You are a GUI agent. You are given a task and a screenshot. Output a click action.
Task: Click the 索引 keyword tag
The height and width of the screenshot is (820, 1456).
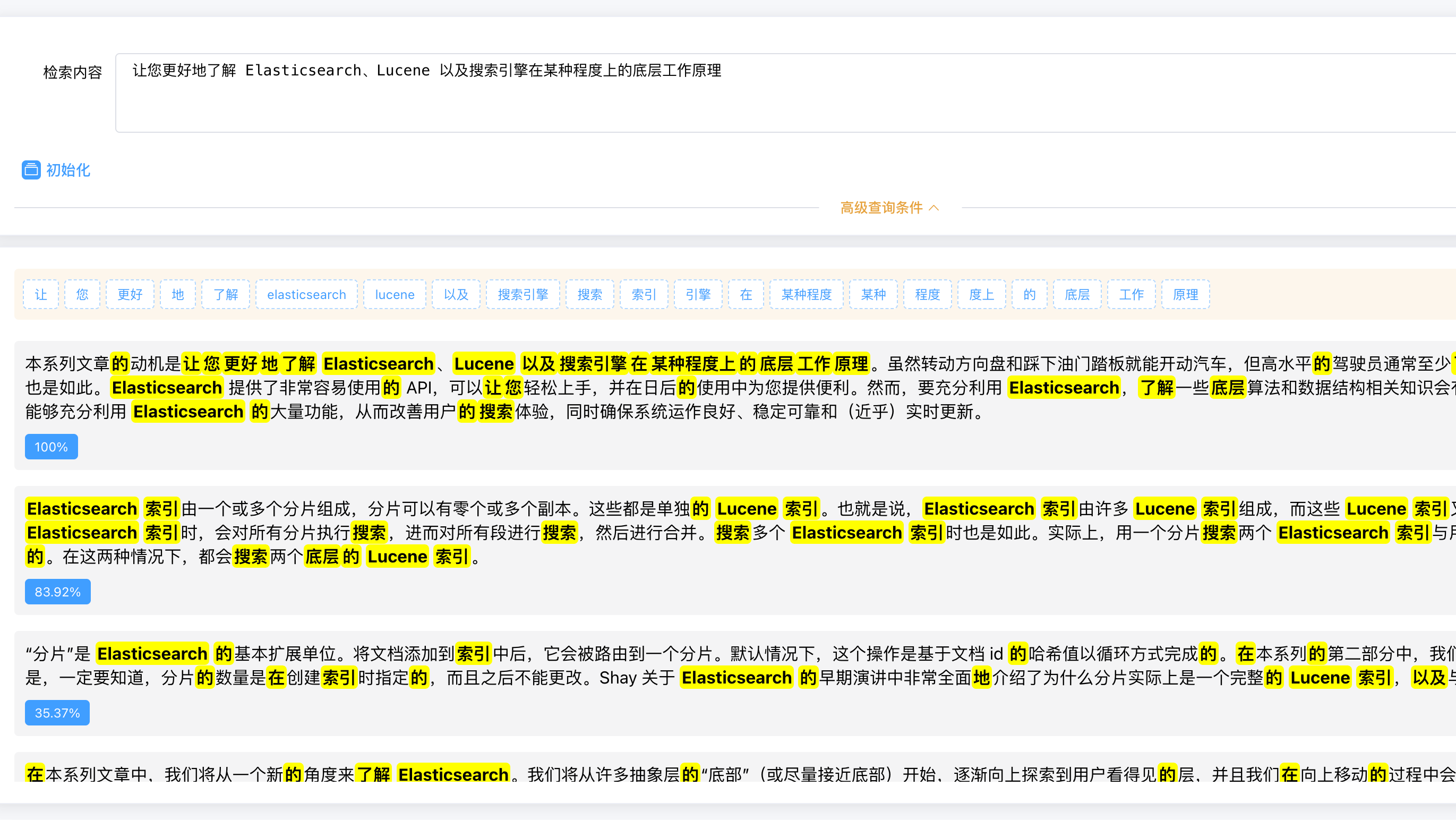click(x=644, y=294)
